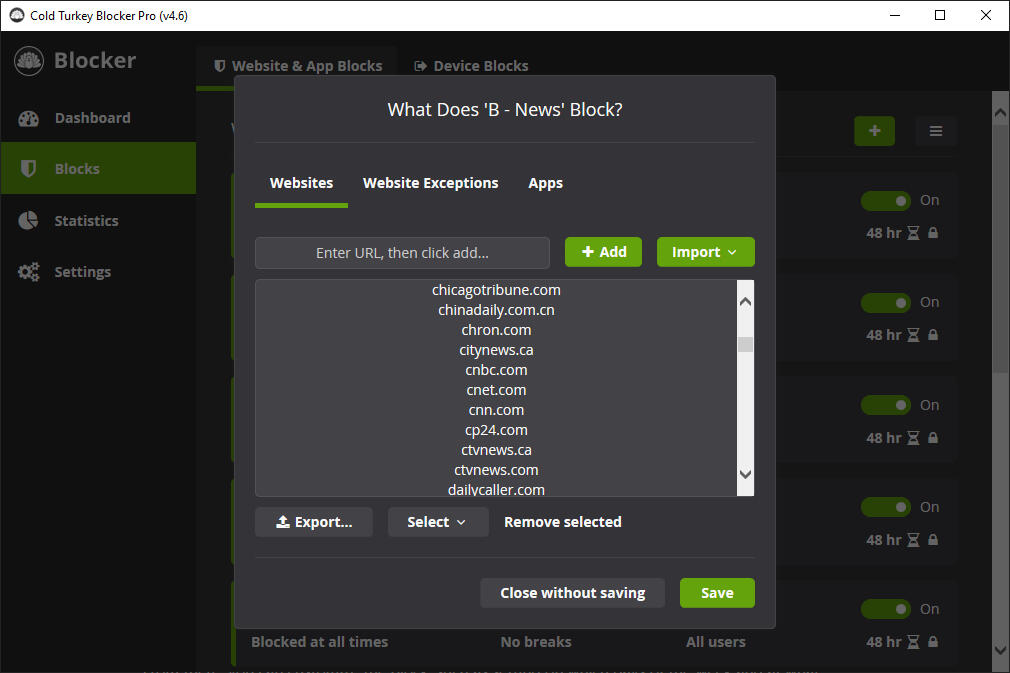Click the Save button

[717, 593]
